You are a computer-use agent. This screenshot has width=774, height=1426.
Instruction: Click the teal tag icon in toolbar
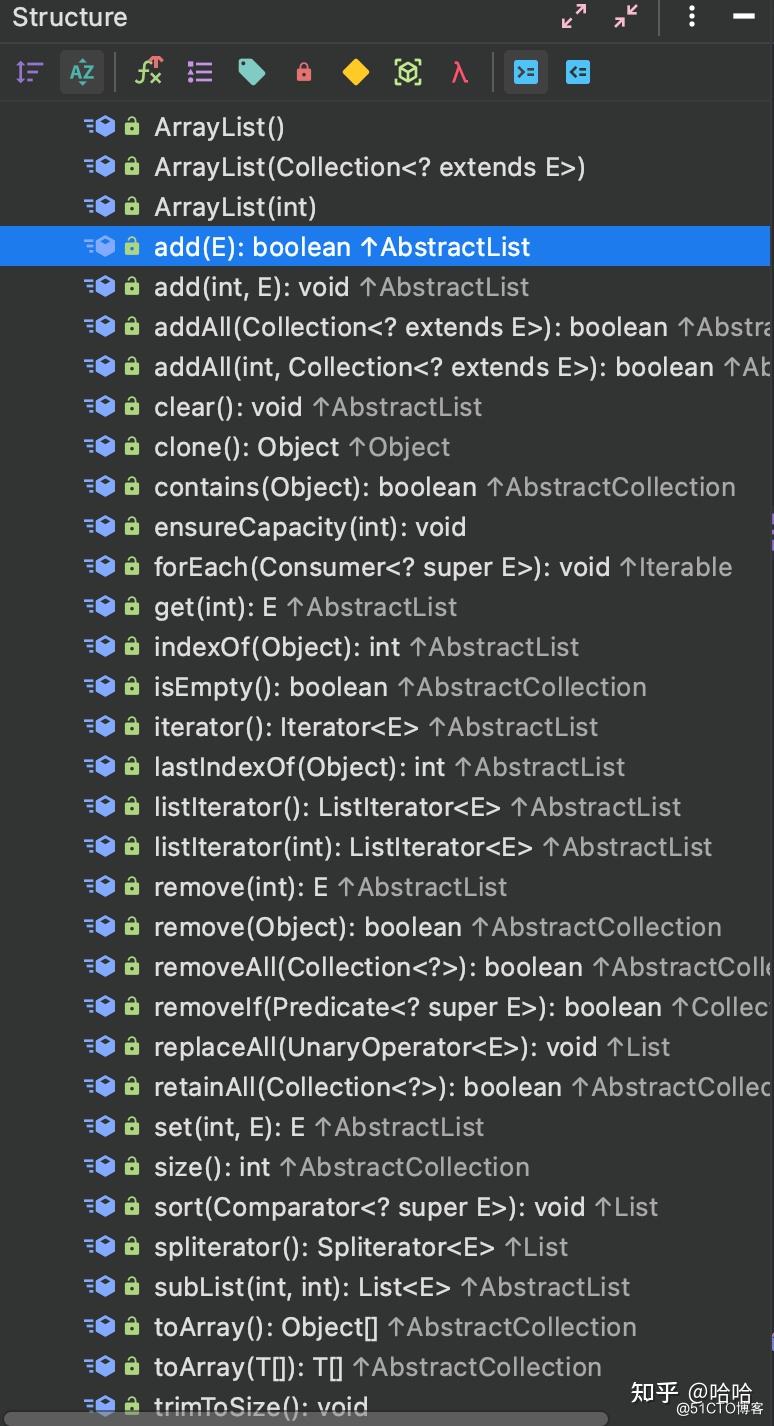pos(252,72)
